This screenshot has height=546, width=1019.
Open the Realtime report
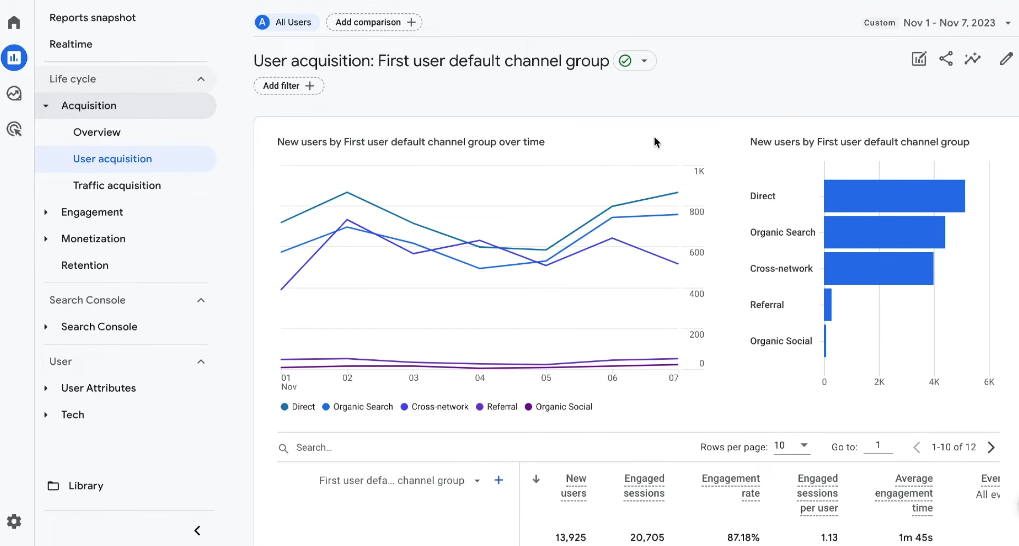[x=71, y=44]
